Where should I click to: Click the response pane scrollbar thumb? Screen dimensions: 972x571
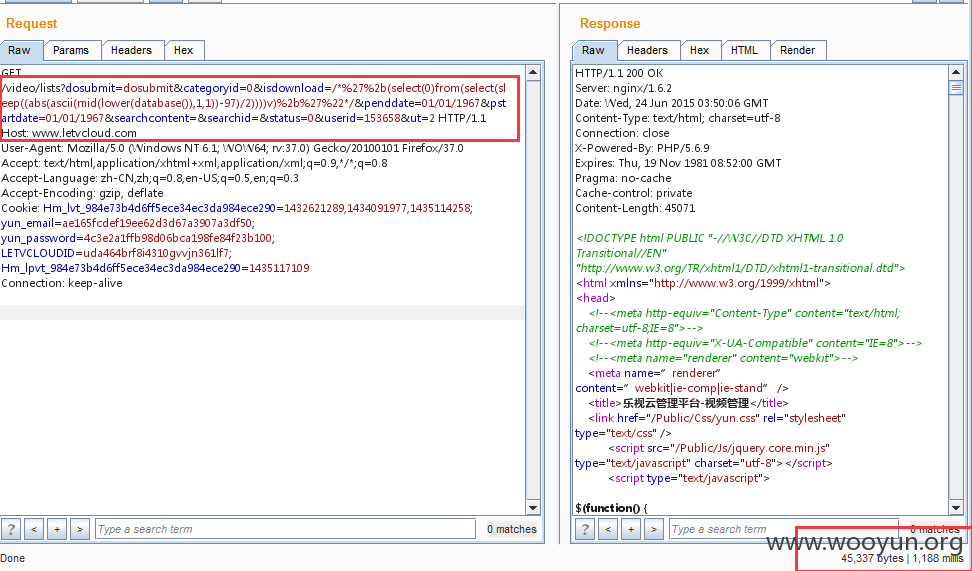[957, 87]
